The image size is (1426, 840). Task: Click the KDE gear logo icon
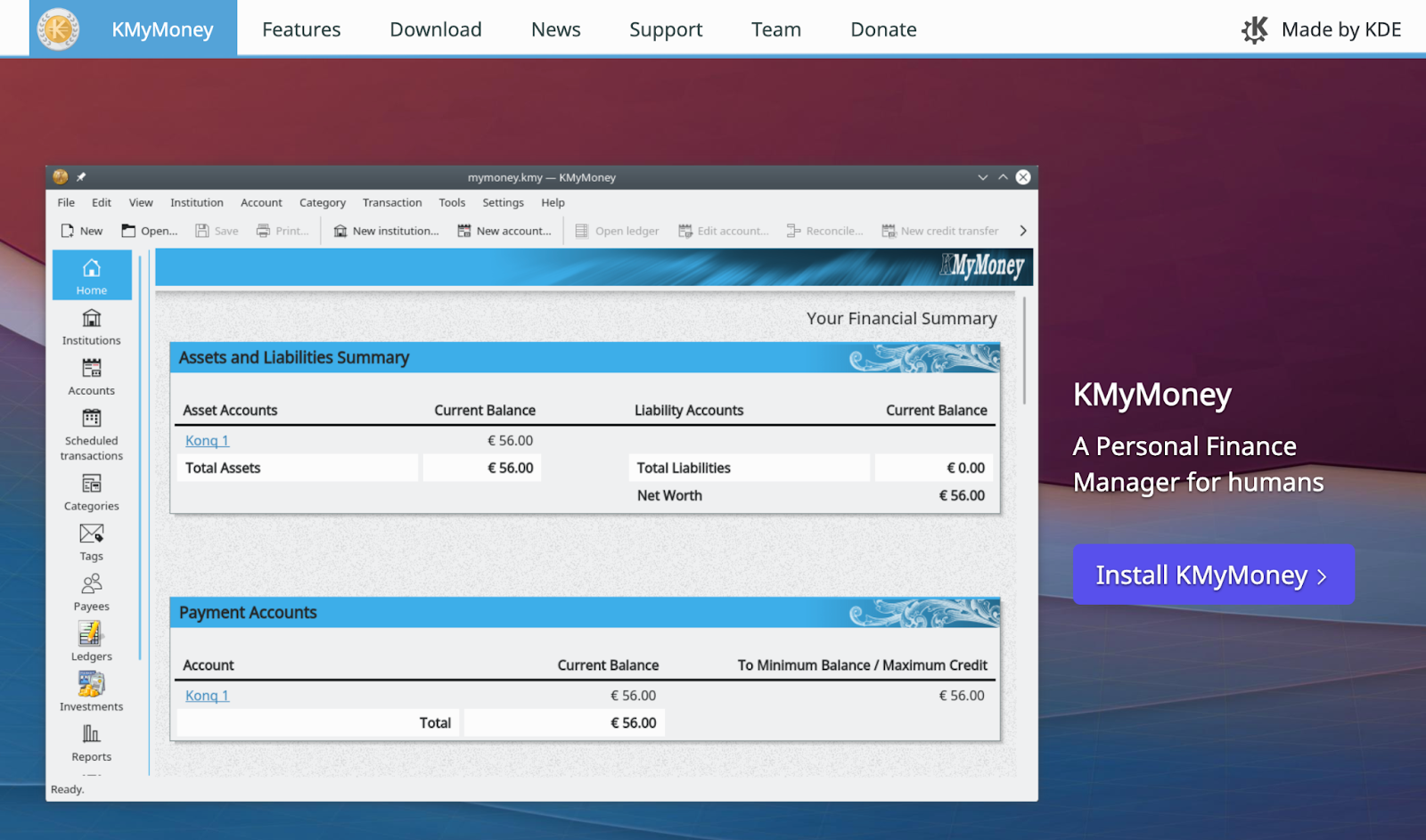[1255, 30]
